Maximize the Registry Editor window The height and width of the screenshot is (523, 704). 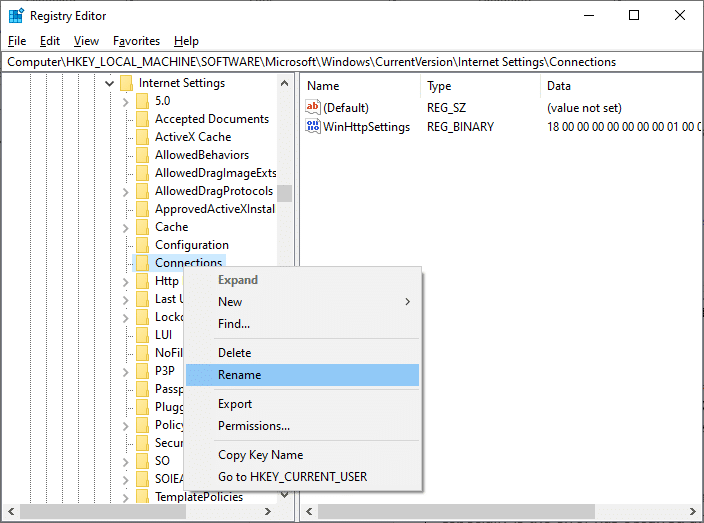(634, 15)
